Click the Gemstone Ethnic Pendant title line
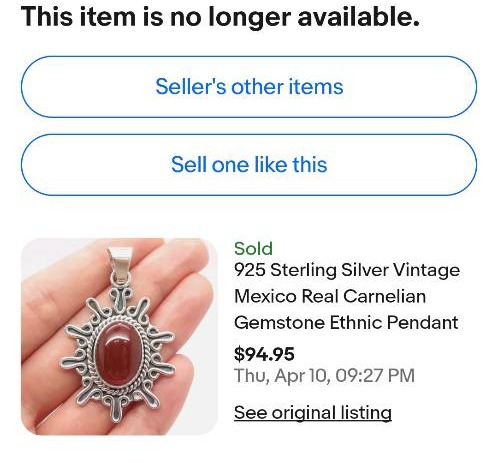This screenshot has height=463, width=498. pyautogui.click(x=346, y=322)
